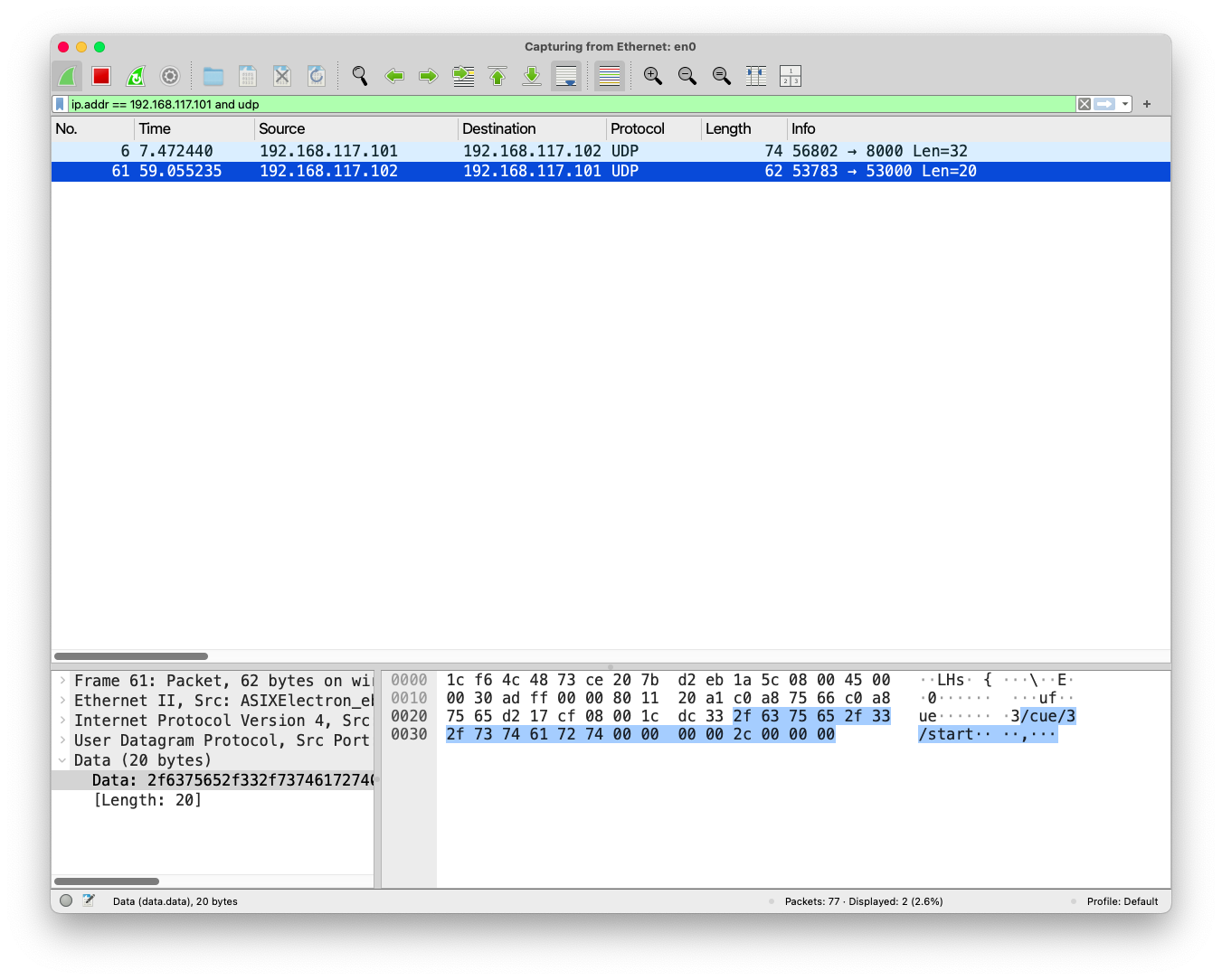Reset text zoom to normal size
Viewport: 1222px width, 980px height.
pyautogui.click(x=722, y=76)
